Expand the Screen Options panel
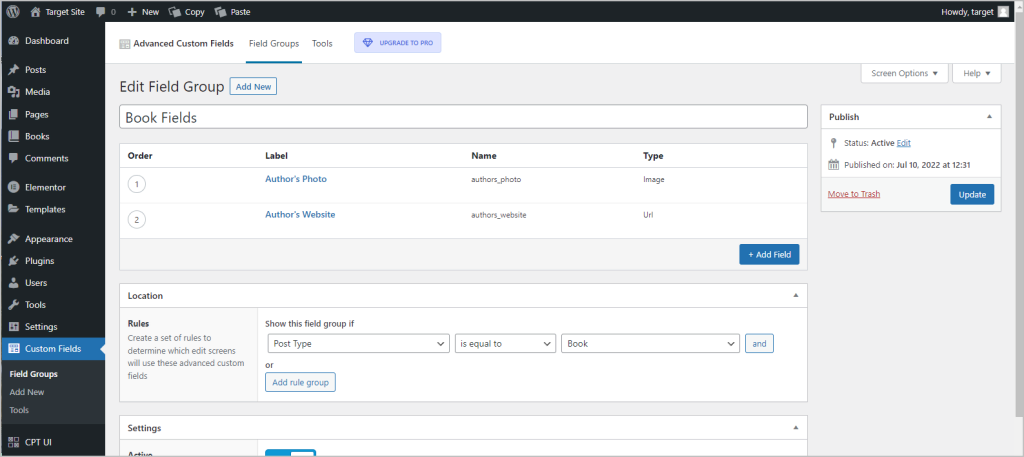 904,73
